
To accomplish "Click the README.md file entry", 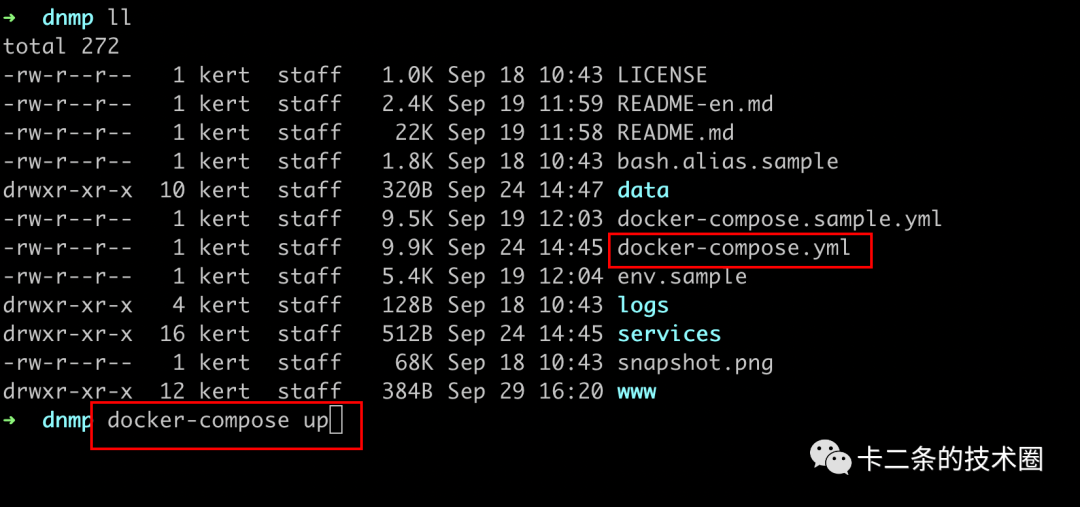I will [675, 133].
